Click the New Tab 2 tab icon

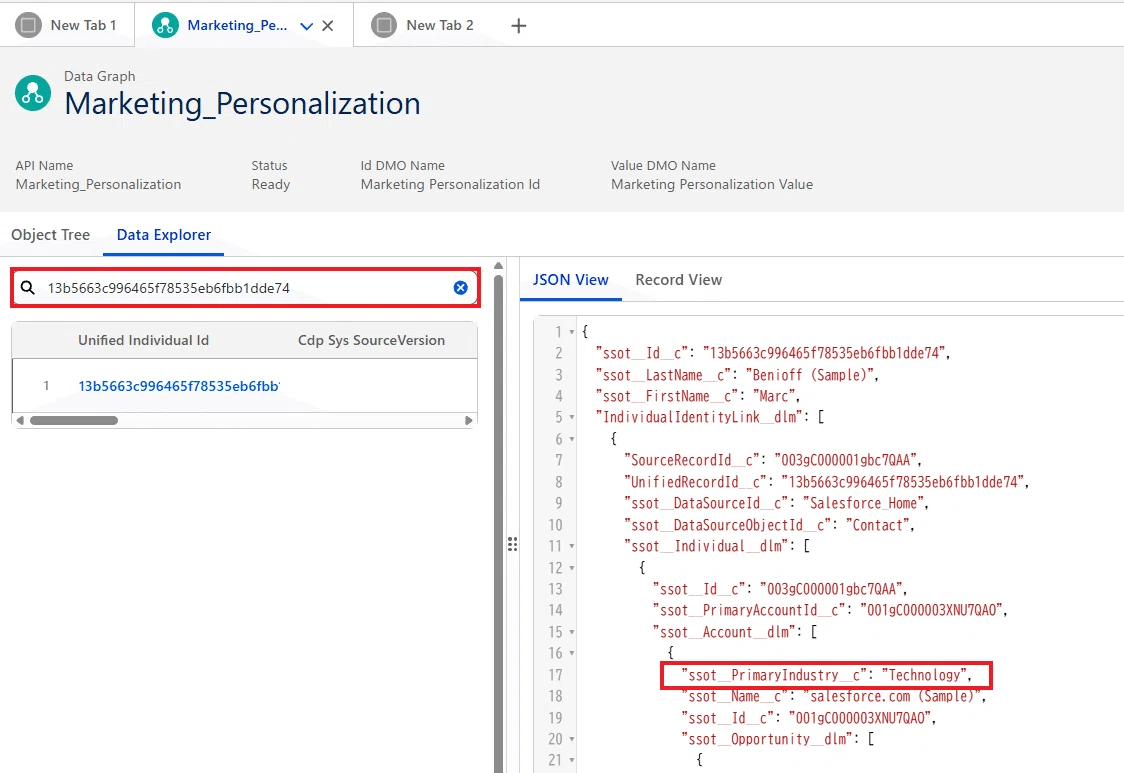pos(384,25)
